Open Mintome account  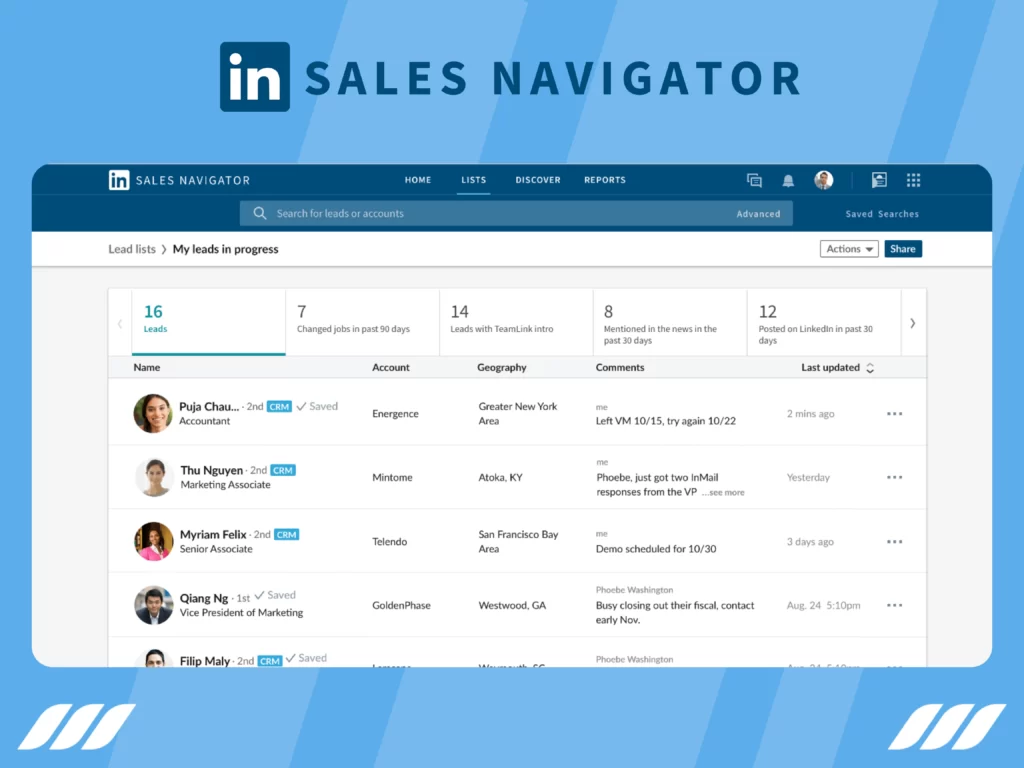(392, 477)
